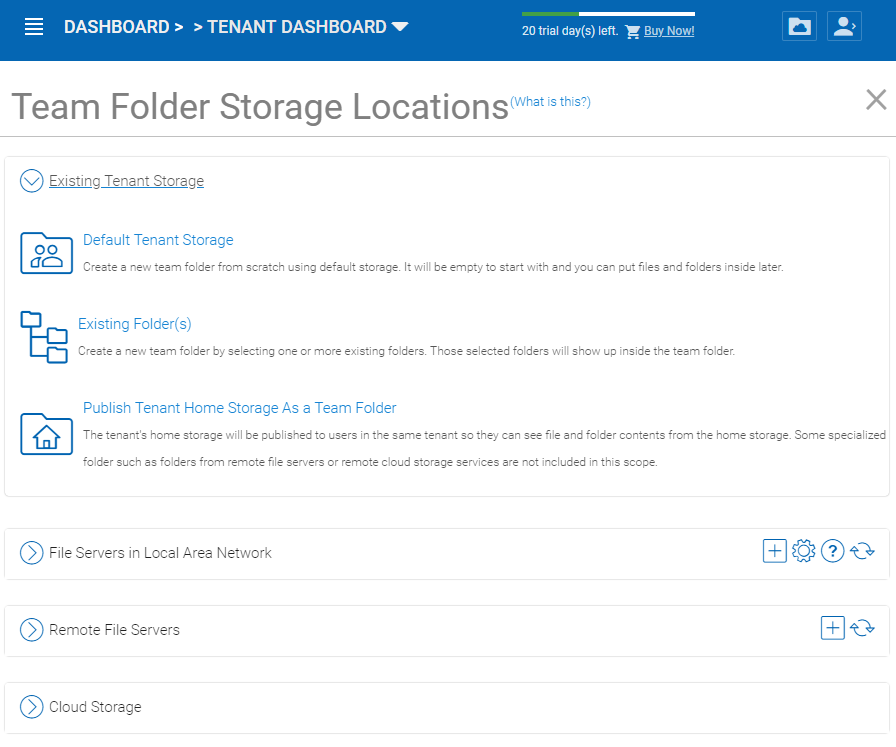
Task: Open the Tenant Dashboard dropdown arrow
Action: [400, 27]
